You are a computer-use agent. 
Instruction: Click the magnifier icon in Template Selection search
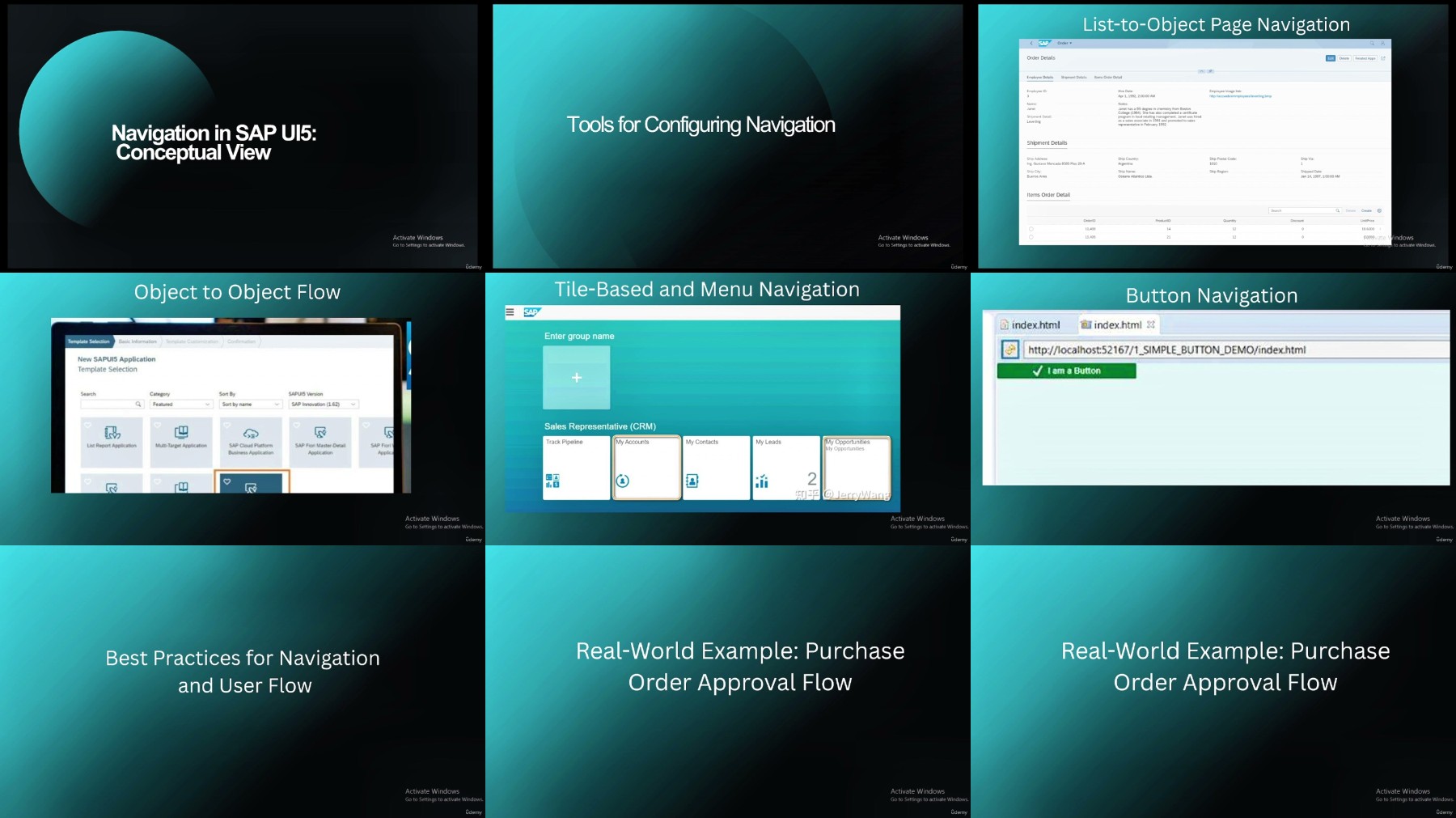(x=138, y=404)
